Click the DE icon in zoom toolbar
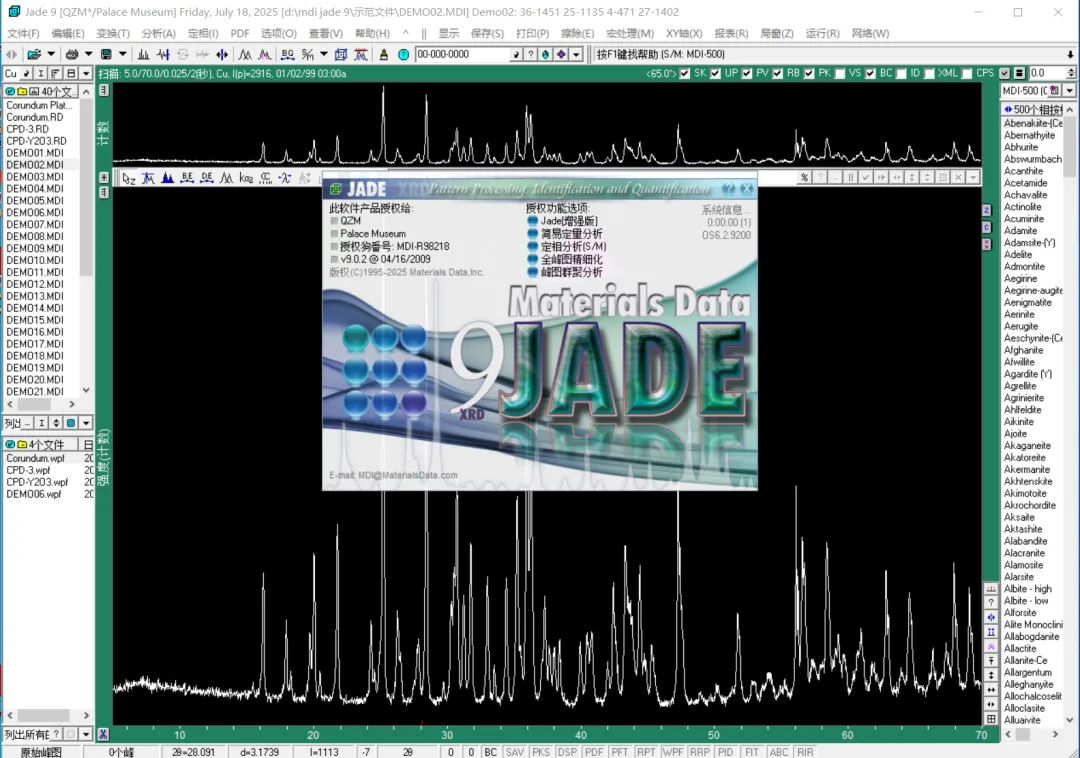 207,178
